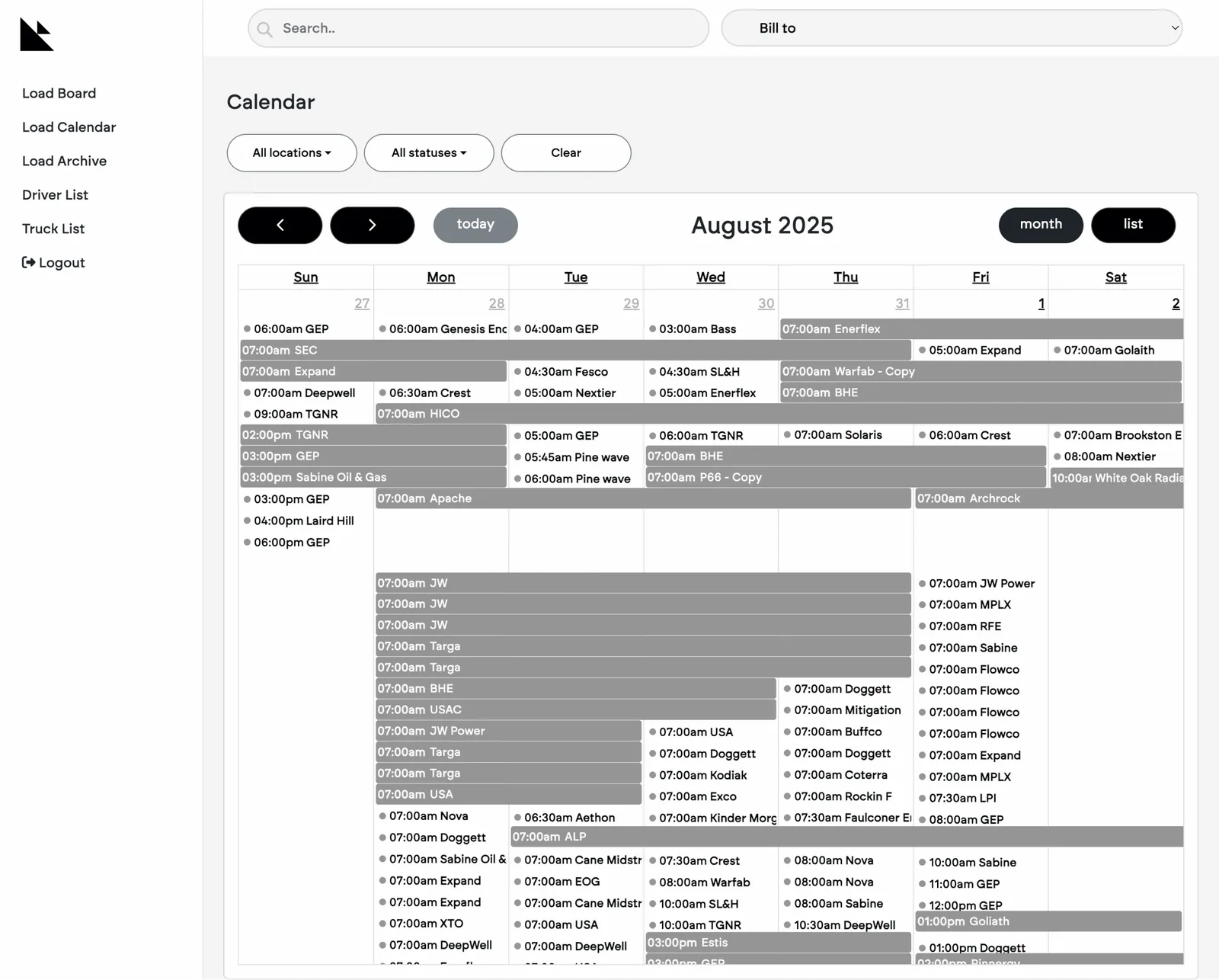The width and height of the screenshot is (1219, 980).
Task: Go to previous month with left arrow
Action: pyautogui.click(x=280, y=225)
